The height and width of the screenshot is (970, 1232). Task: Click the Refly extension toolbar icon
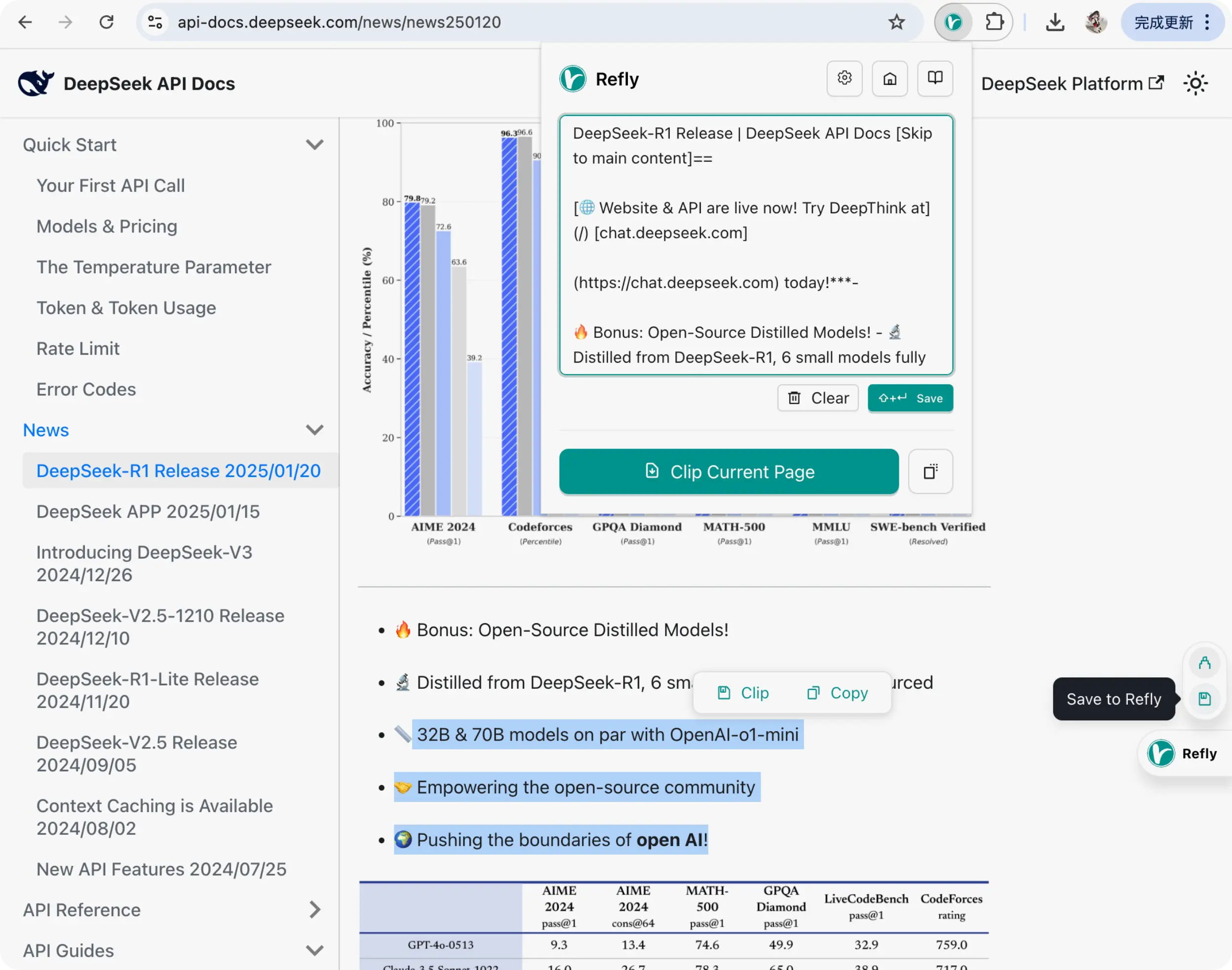[x=953, y=23]
